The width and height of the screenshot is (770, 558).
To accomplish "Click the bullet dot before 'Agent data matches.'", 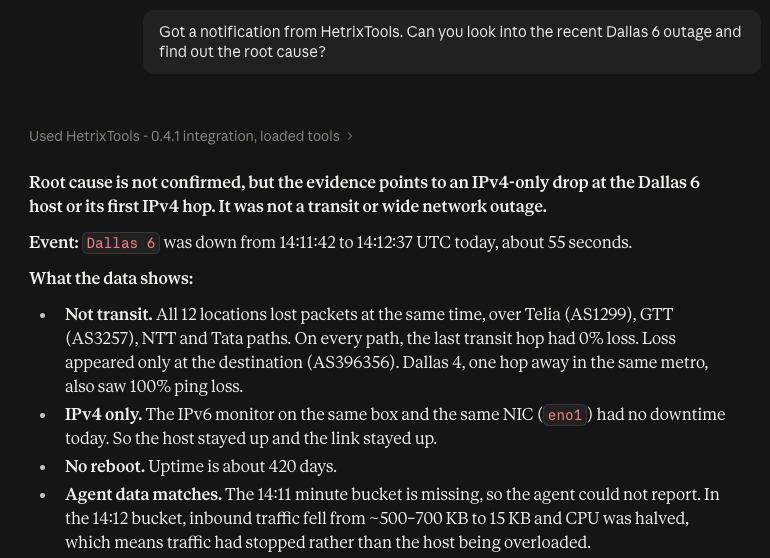I will click(43, 496).
